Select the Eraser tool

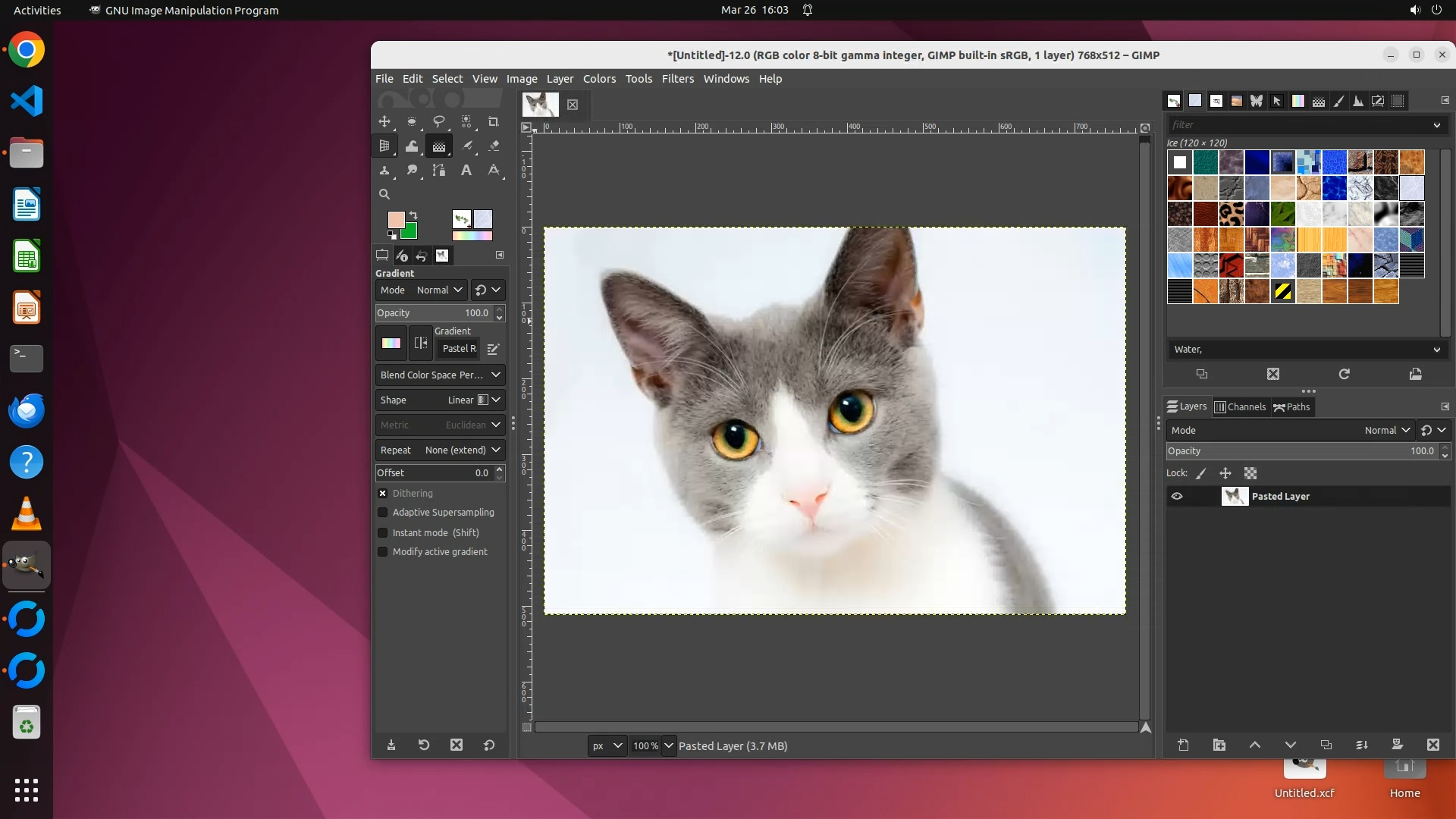point(494,146)
